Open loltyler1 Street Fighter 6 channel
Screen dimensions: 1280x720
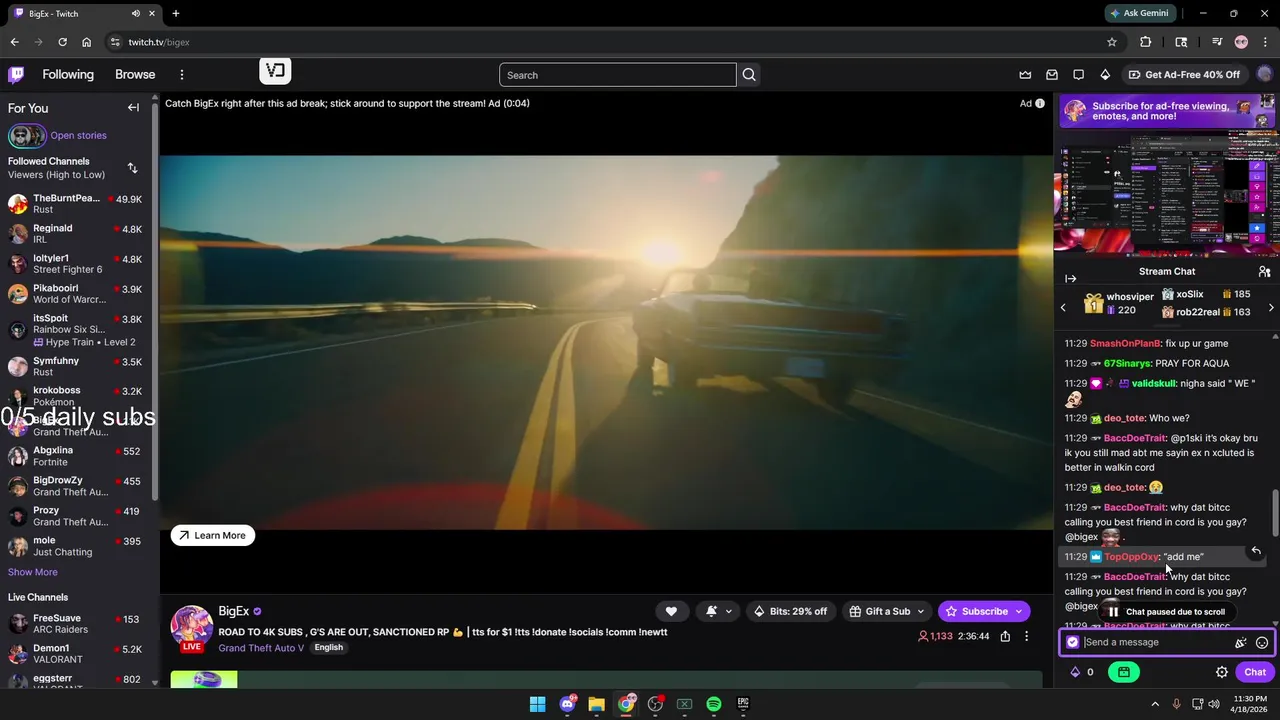pos(78,264)
